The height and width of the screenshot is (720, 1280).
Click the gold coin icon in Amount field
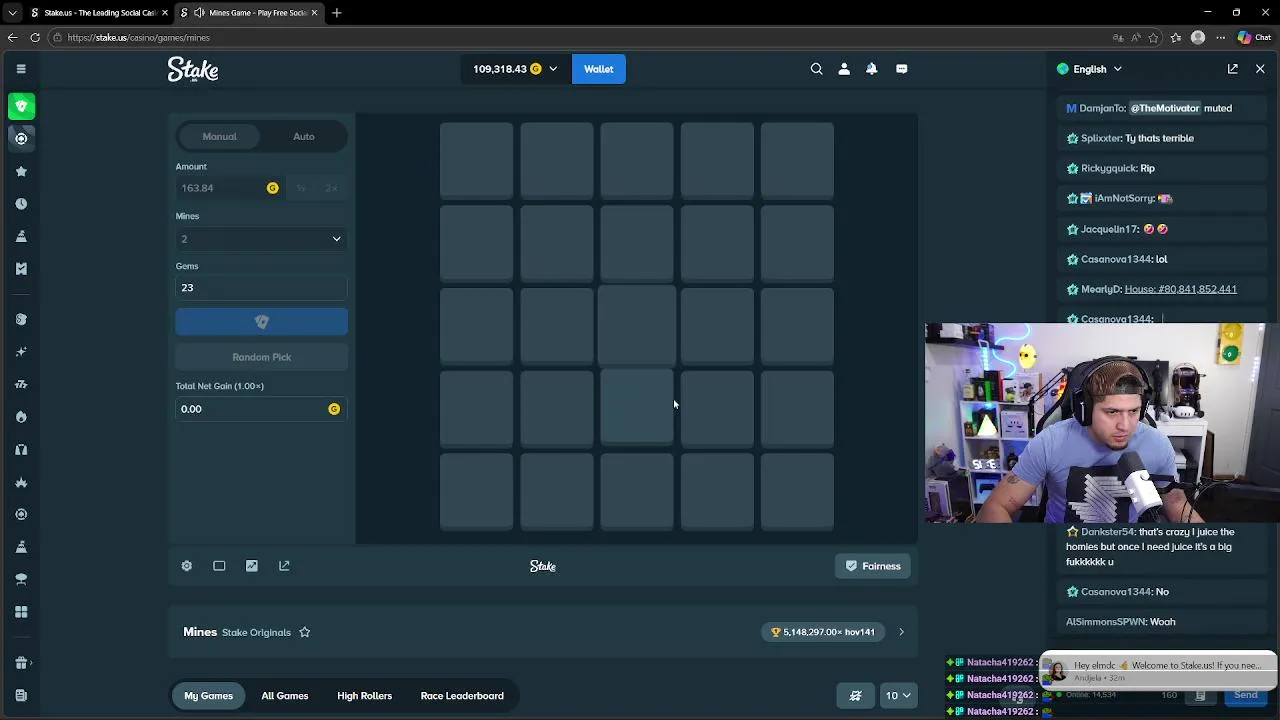272,188
